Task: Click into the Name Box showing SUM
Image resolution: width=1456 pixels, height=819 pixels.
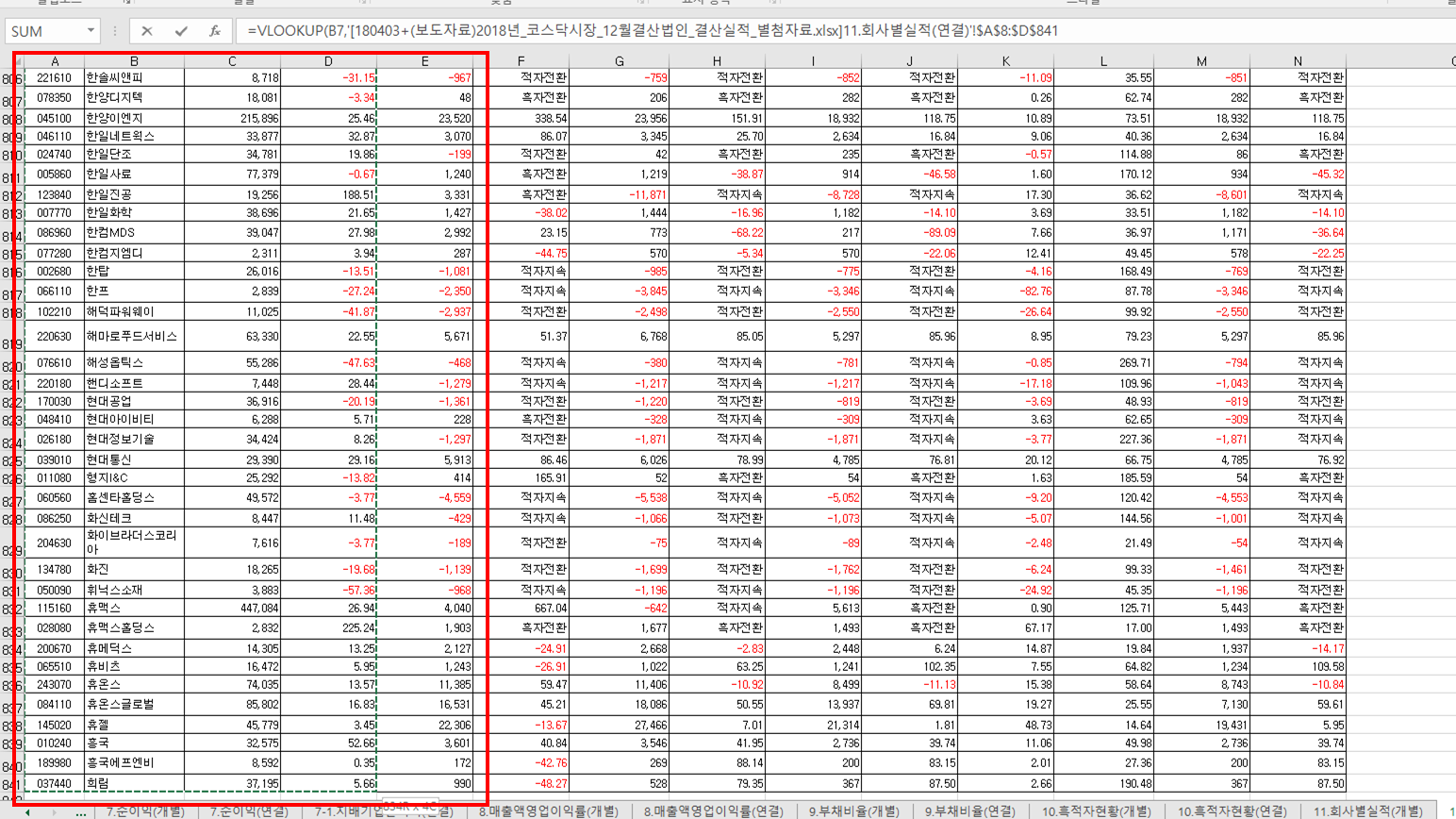Action: (45, 31)
